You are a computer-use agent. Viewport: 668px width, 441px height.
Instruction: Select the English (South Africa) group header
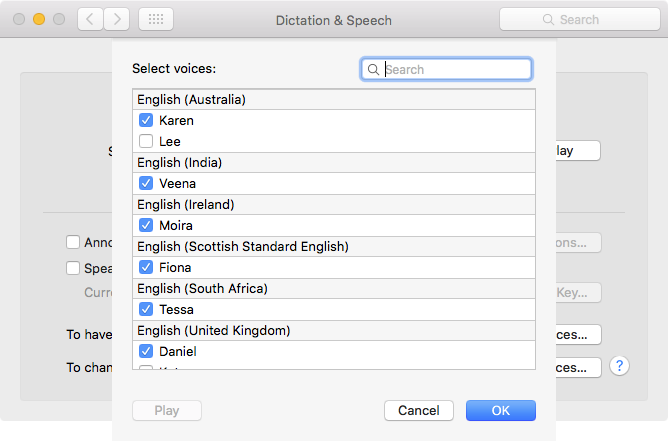(334, 288)
